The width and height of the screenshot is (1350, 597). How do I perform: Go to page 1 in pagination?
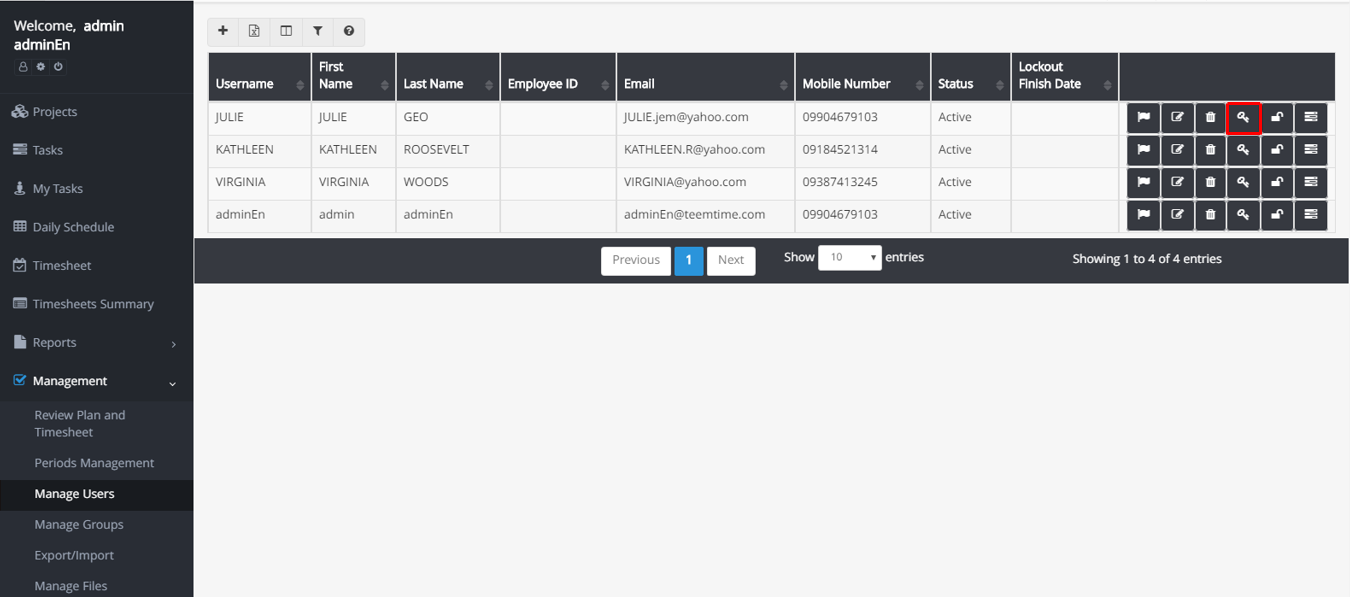(688, 260)
